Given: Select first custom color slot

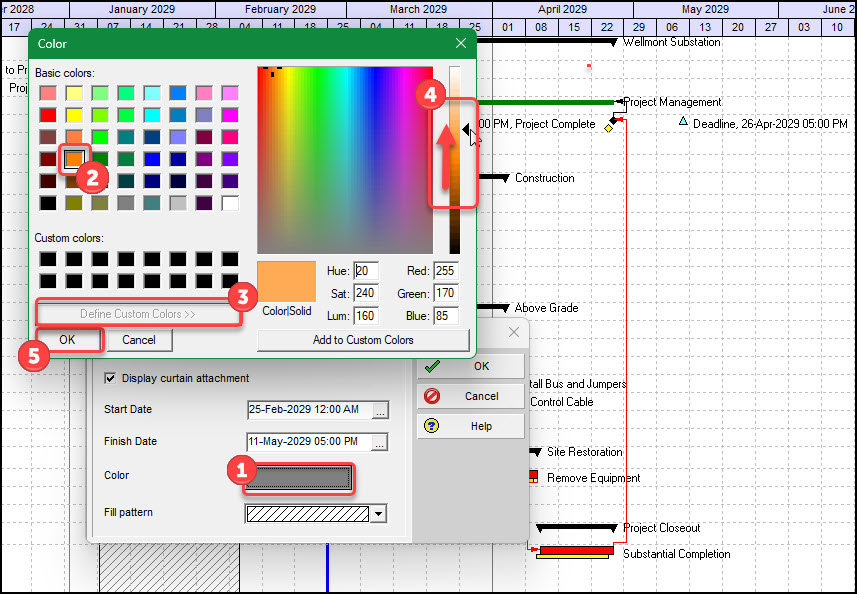Looking at the screenshot, I should [x=48, y=259].
